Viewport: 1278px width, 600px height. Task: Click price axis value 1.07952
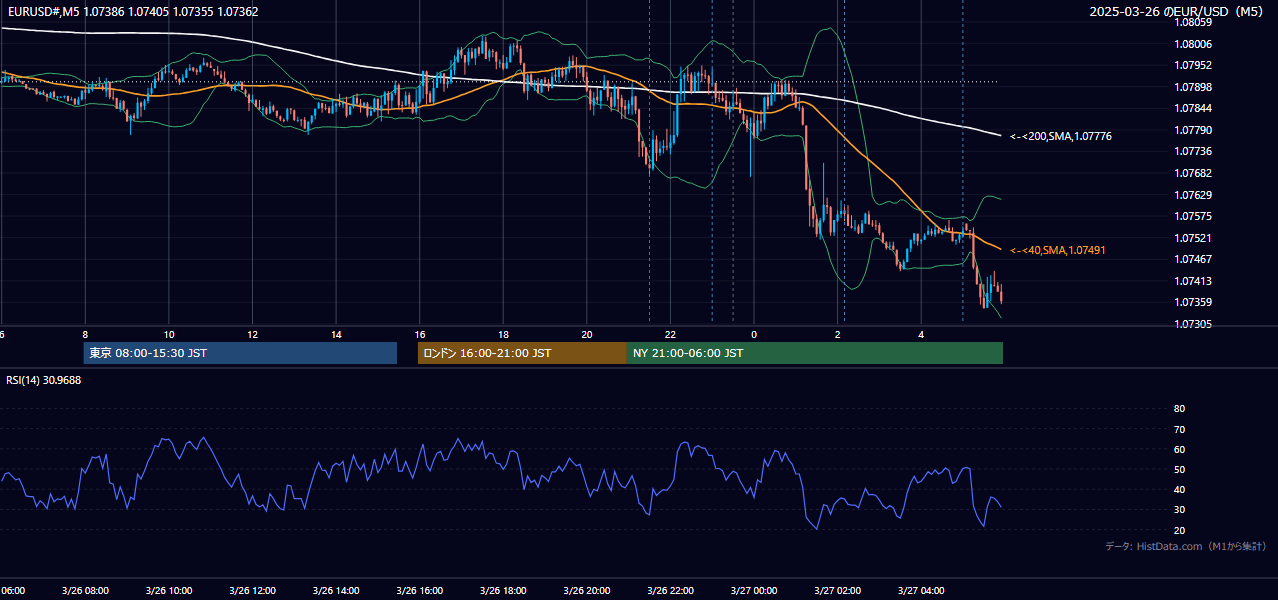coord(1193,65)
